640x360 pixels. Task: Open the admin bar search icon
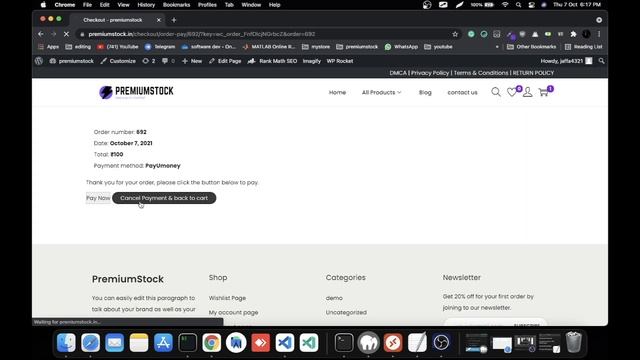(x=601, y=61)
